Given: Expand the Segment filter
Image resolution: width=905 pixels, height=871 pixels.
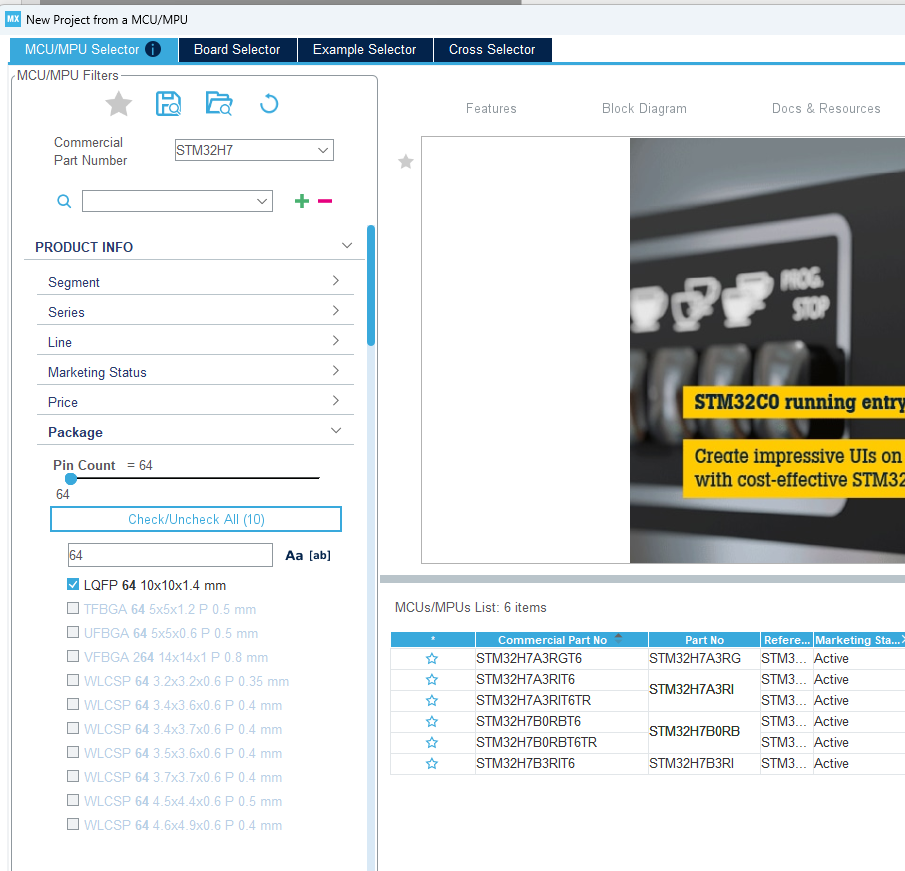Looking at the screenshot, I should pos(335,281).
